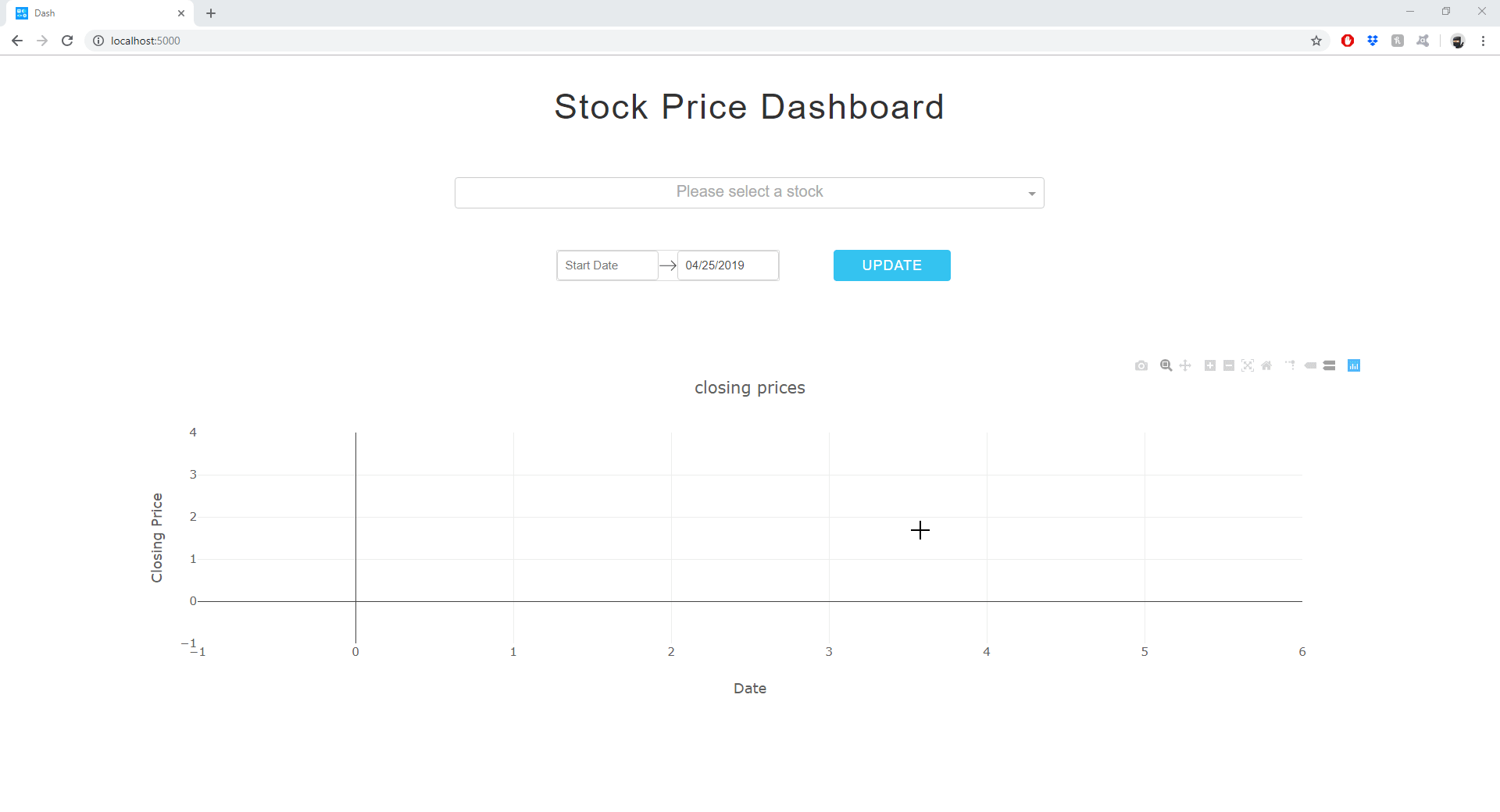
Task: Open the Plotly logo link icon
Action: (1354, 365)
